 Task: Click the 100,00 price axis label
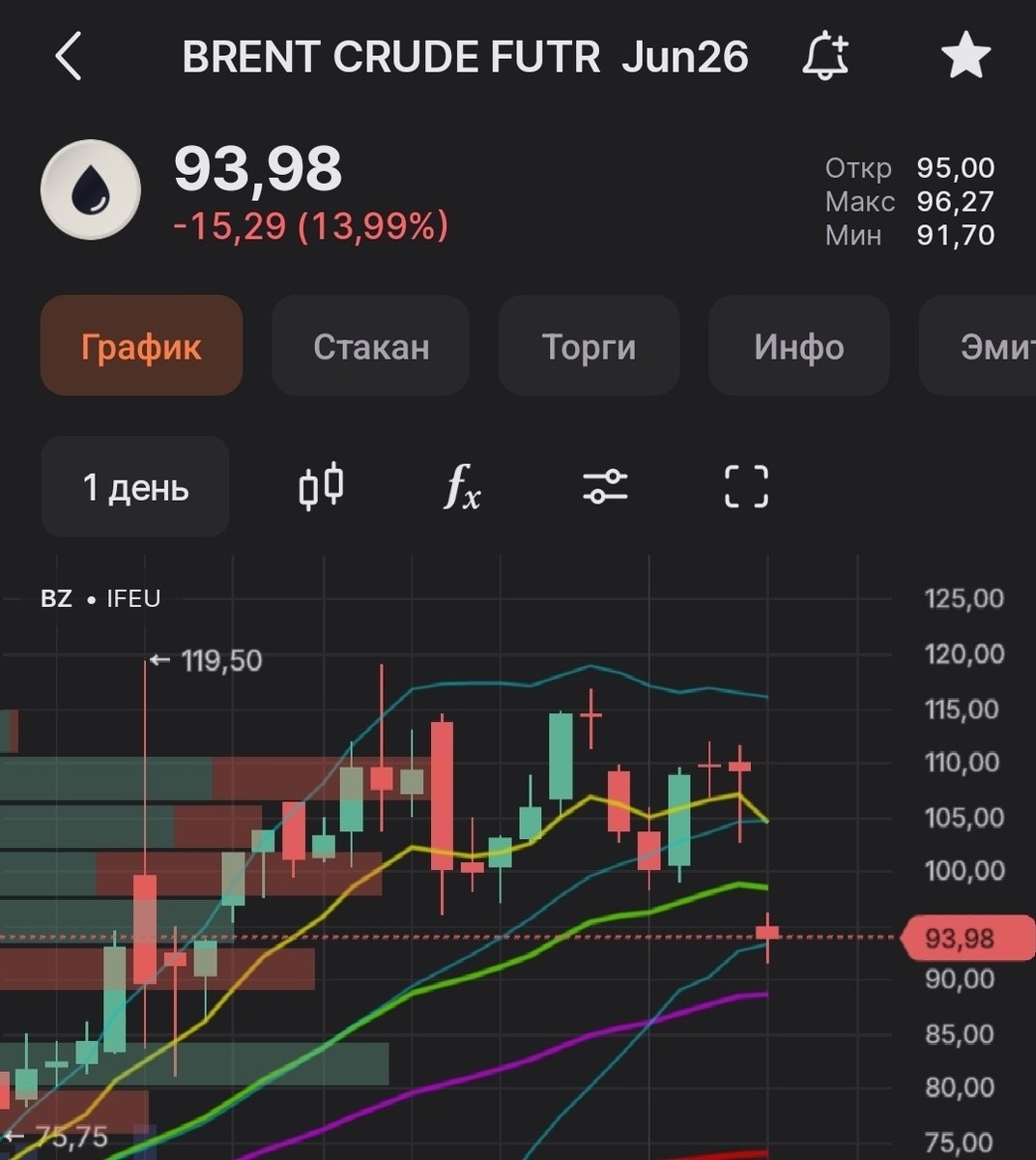pyautogui.click(x=964, y=871)
